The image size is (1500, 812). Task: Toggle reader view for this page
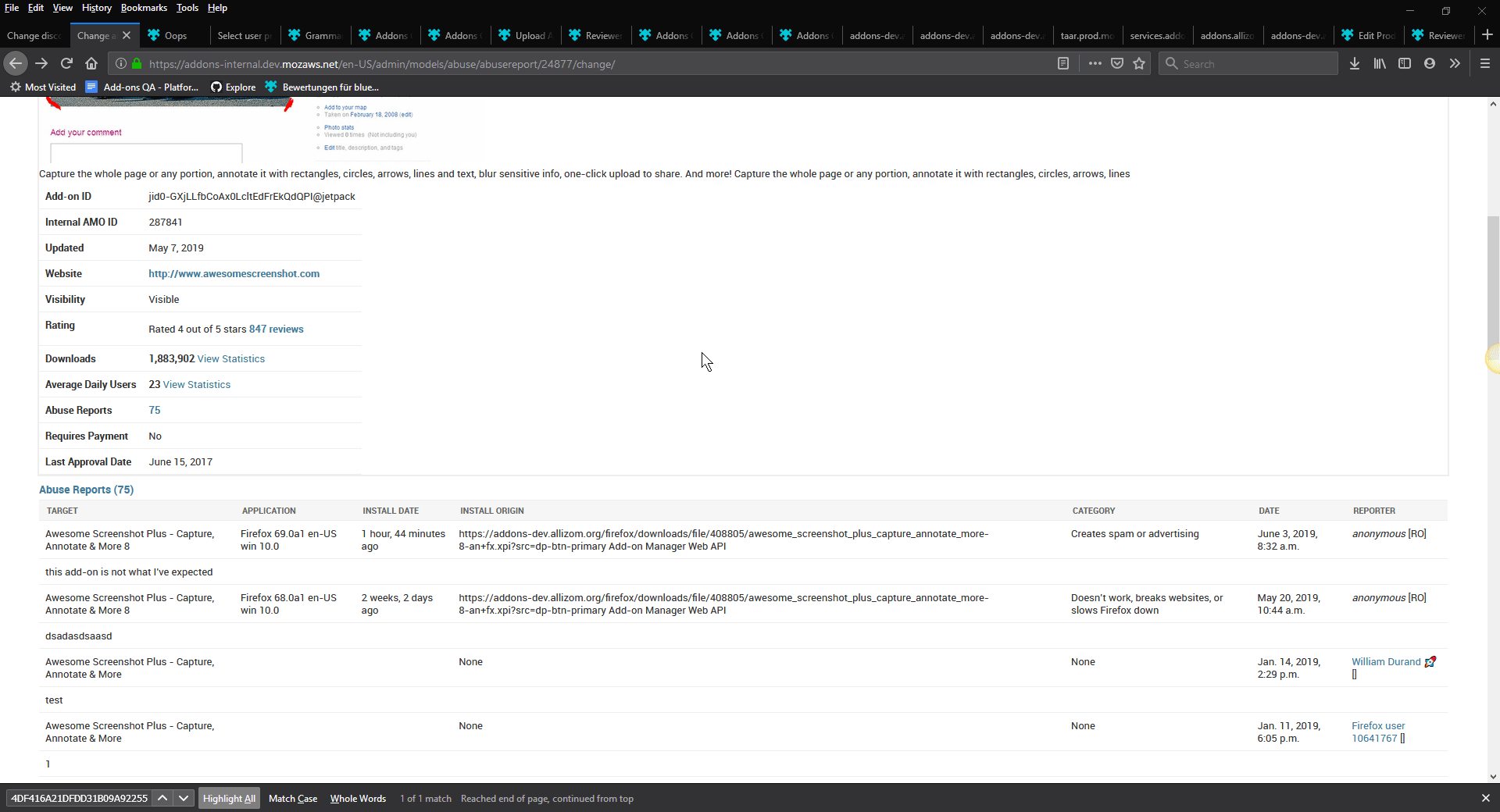tap(1063, 64)
